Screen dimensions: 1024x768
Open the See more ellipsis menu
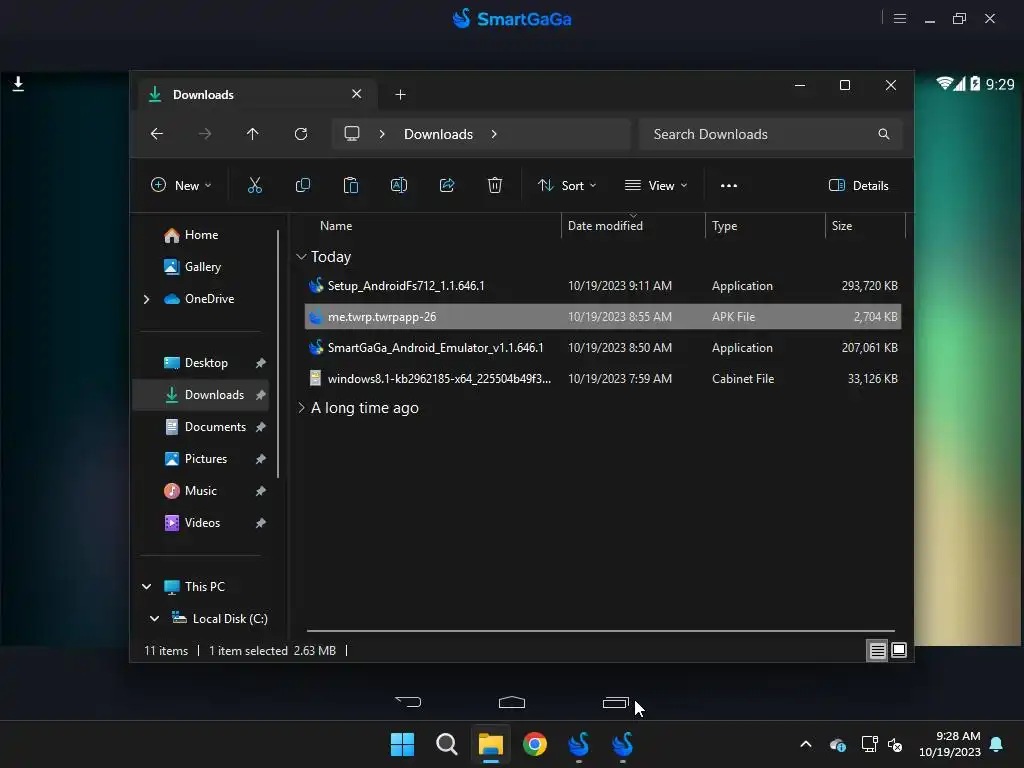click(729, 185)
